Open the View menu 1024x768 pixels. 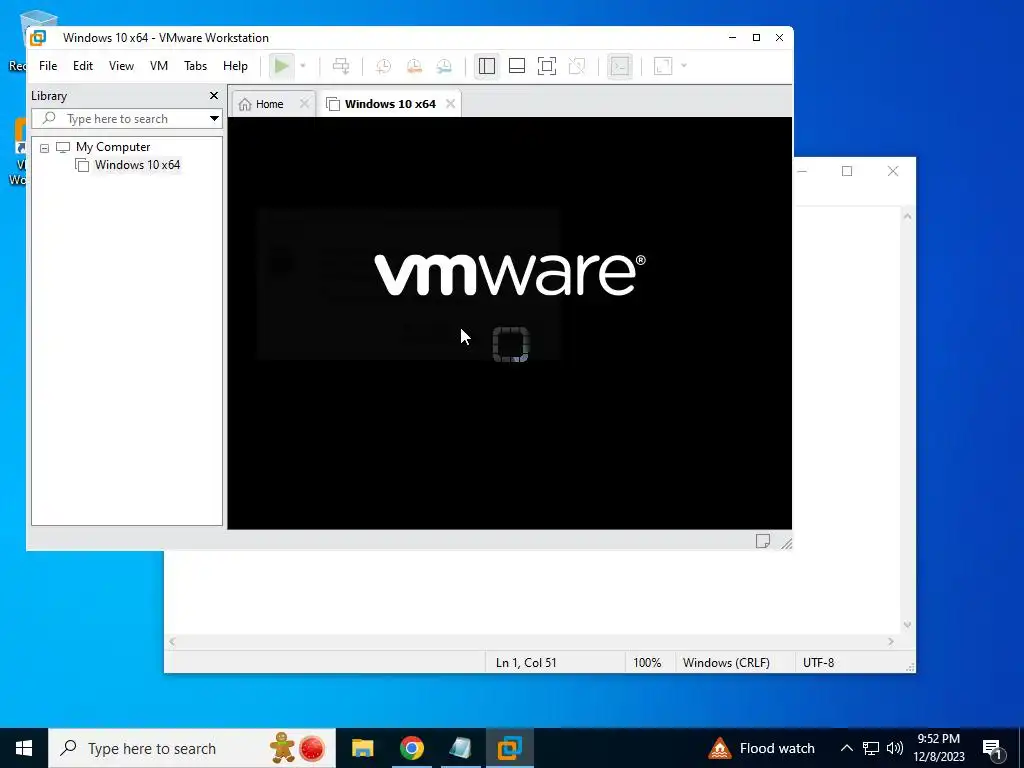tap(121, 66)
